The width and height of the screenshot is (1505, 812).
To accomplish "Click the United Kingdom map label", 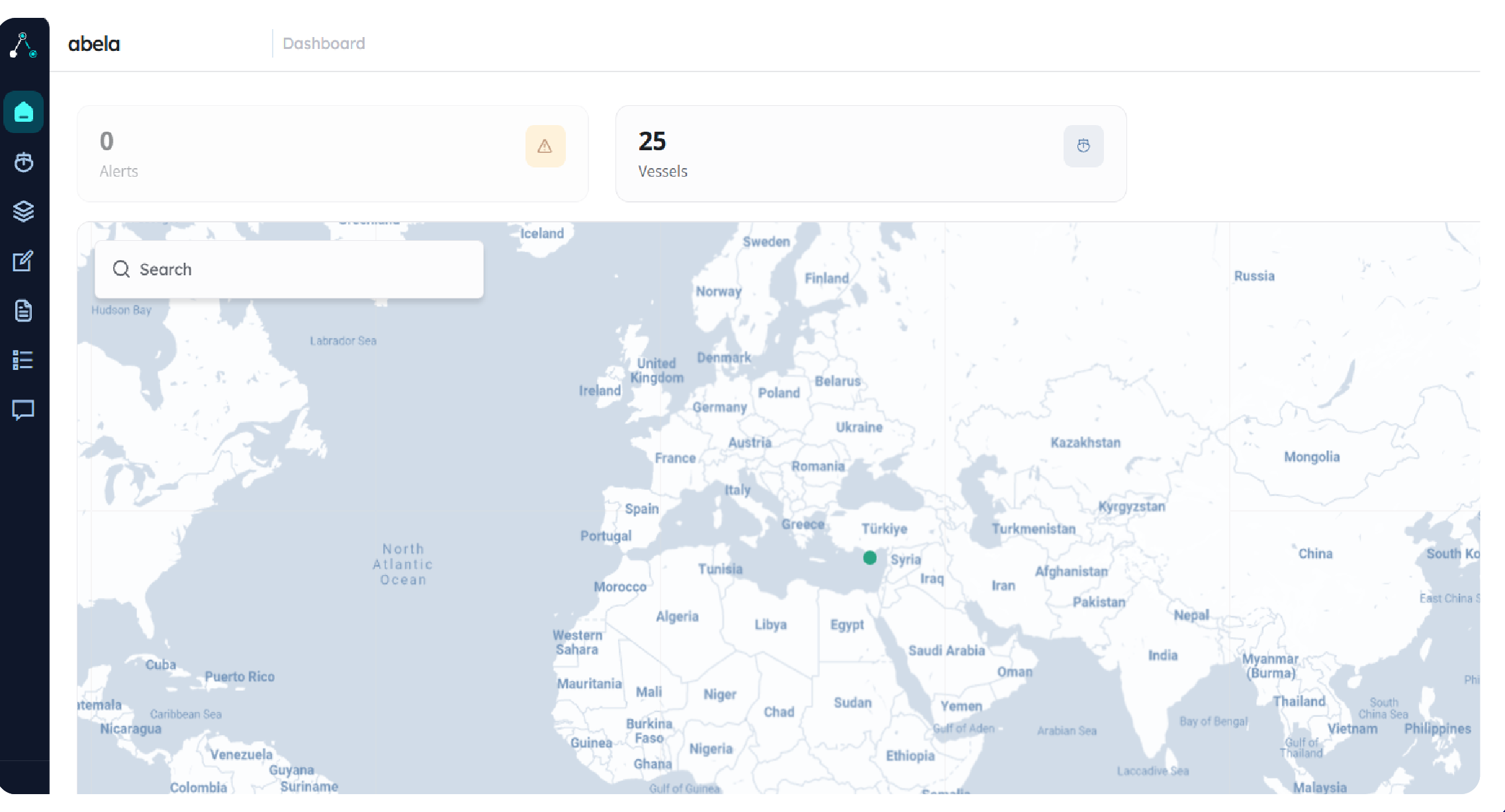I will click(657, 371).
